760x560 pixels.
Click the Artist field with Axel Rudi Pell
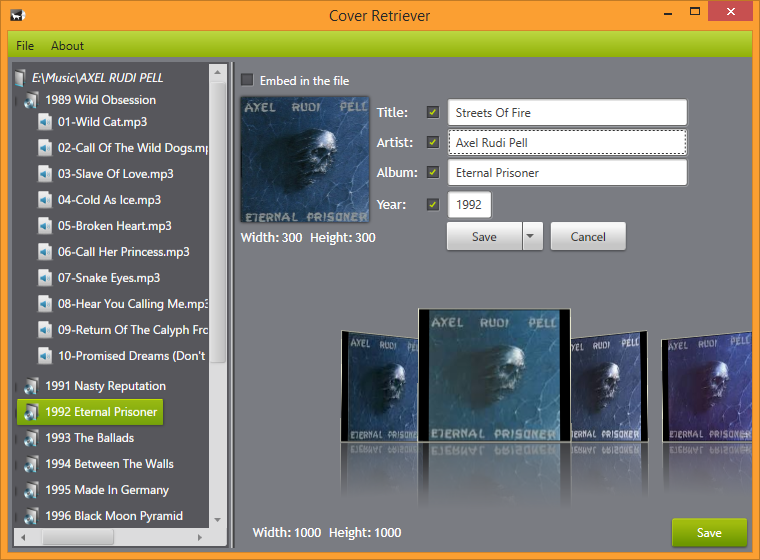tap(567, 143)
